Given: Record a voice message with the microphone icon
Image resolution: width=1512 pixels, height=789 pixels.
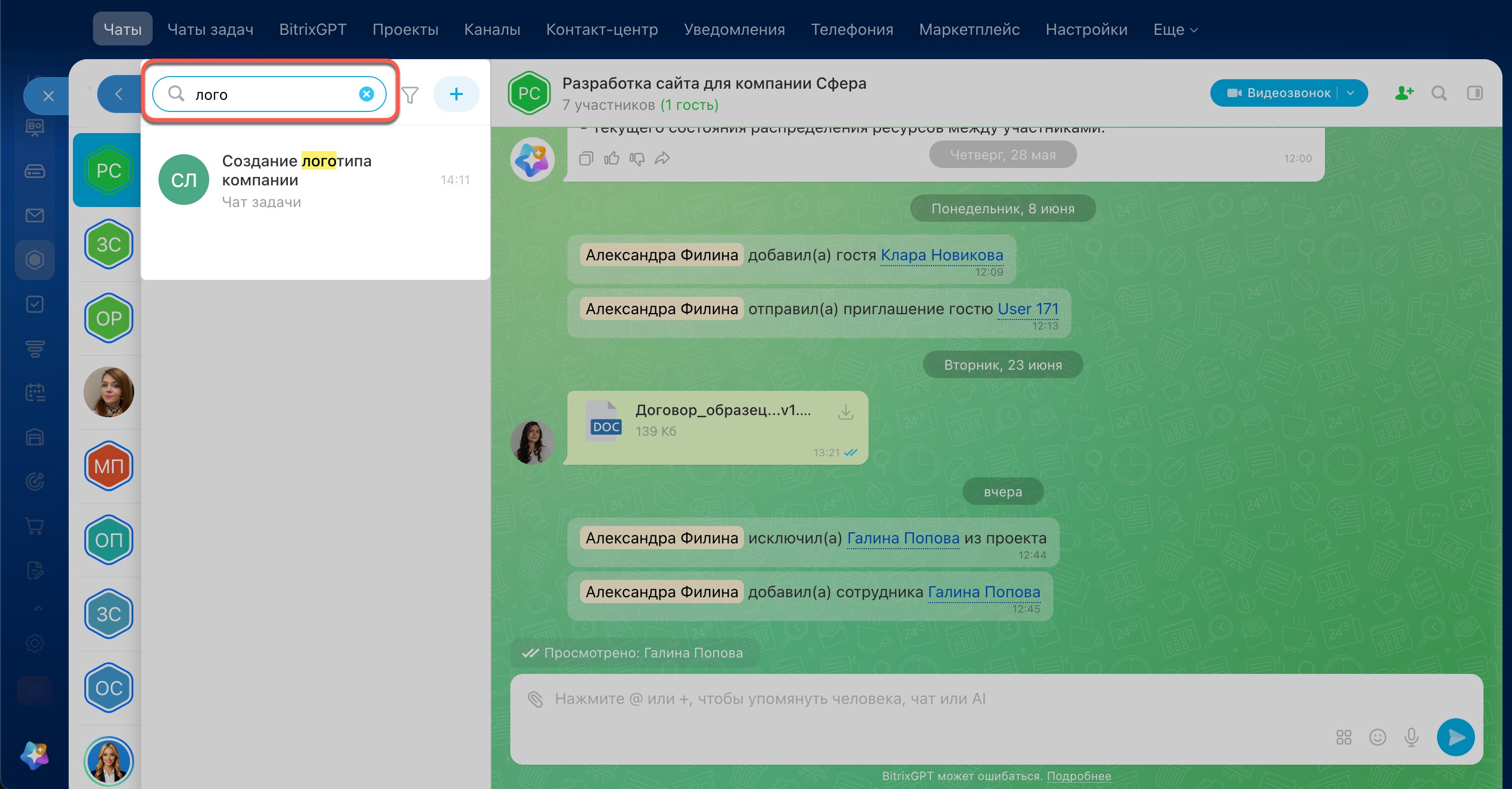Looking at the screenshot, I should pyautogui.click(x=1411, y=737).
